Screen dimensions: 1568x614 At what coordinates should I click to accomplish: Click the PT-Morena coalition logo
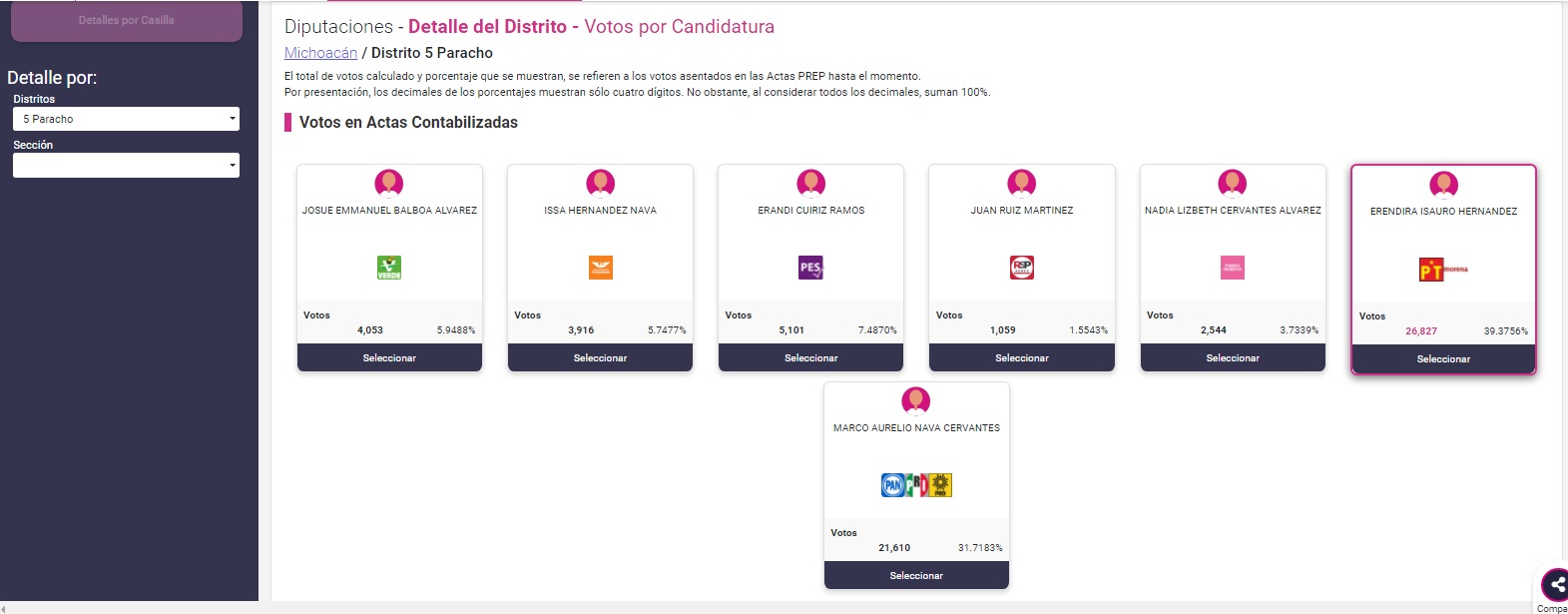pyautogui.click(x=1443, y=270)
